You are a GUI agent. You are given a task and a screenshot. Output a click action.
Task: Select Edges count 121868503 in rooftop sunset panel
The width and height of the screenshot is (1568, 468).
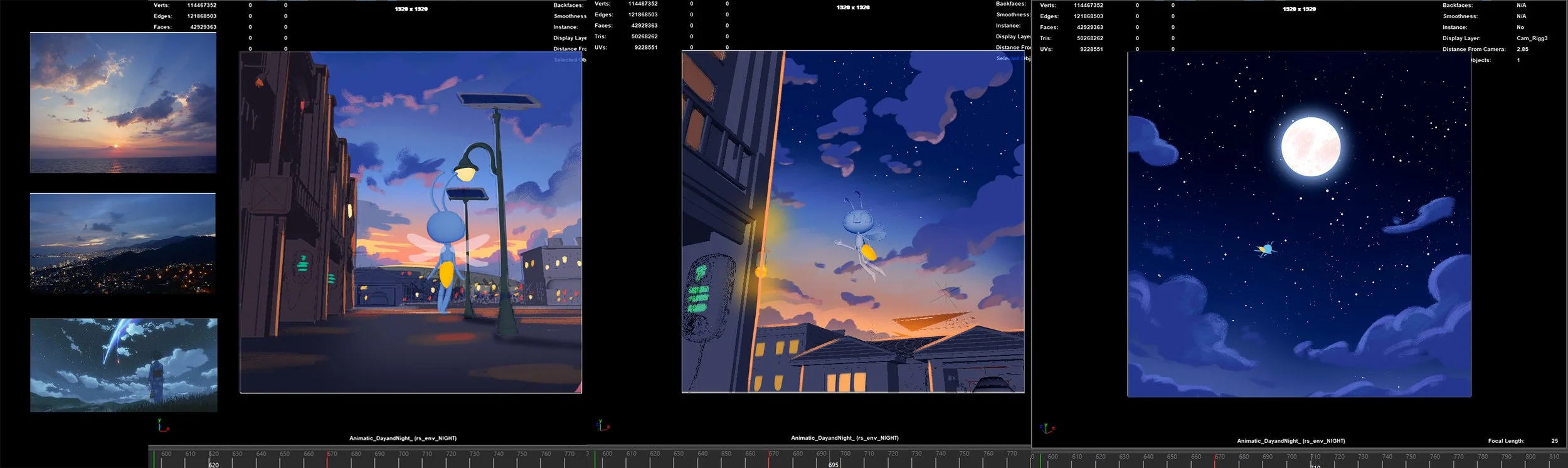tap(643, 14)
